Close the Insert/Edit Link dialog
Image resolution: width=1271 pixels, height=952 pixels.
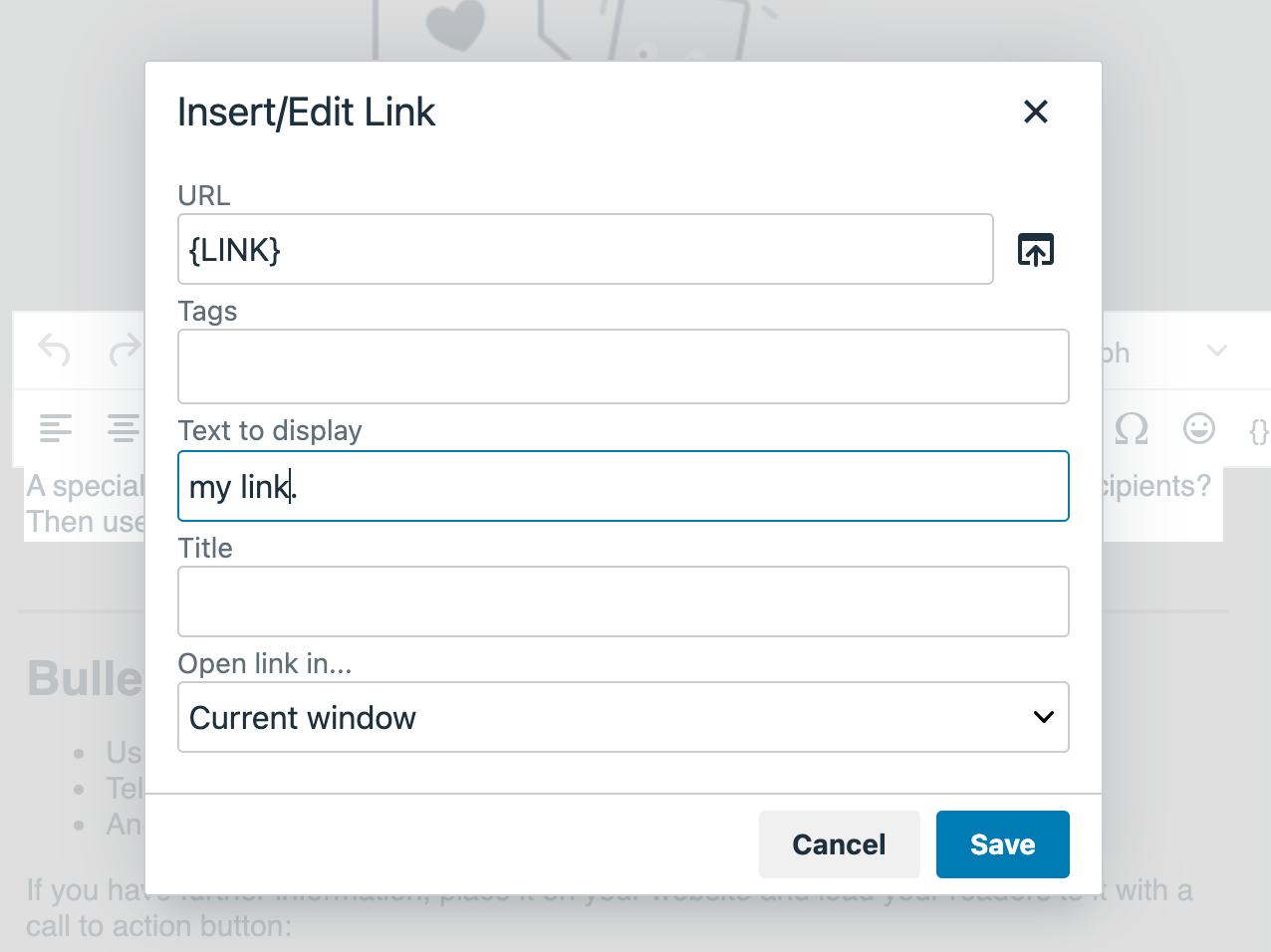pos(1036,112)
